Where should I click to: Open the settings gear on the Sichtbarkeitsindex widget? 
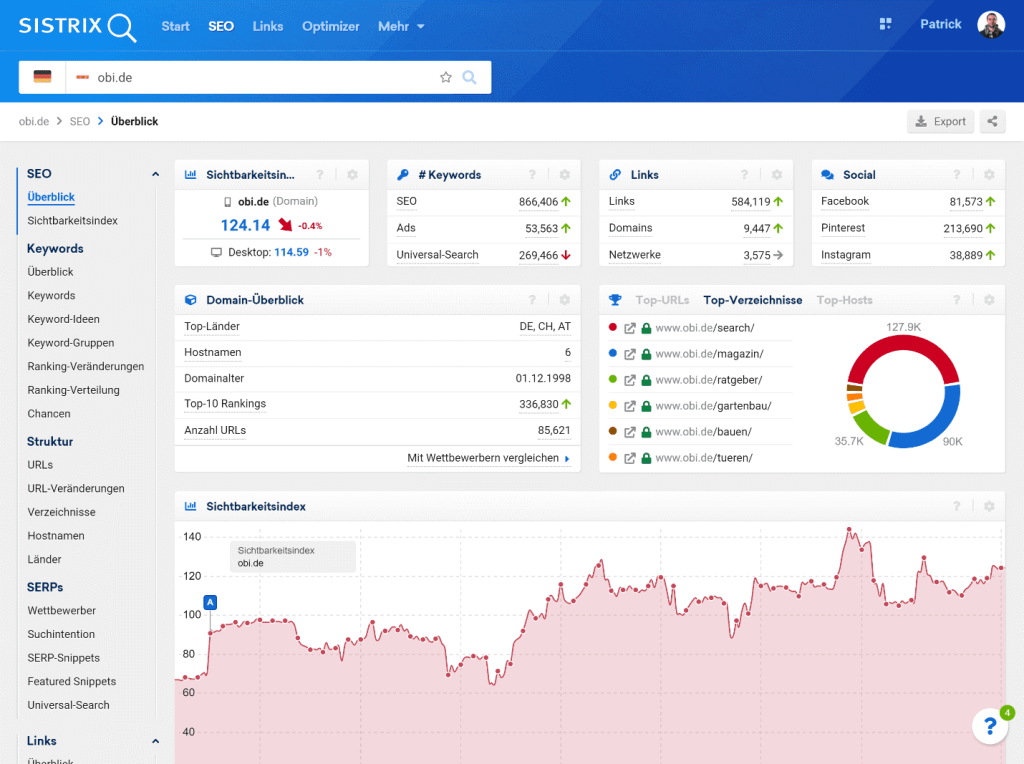coord(352,174)
